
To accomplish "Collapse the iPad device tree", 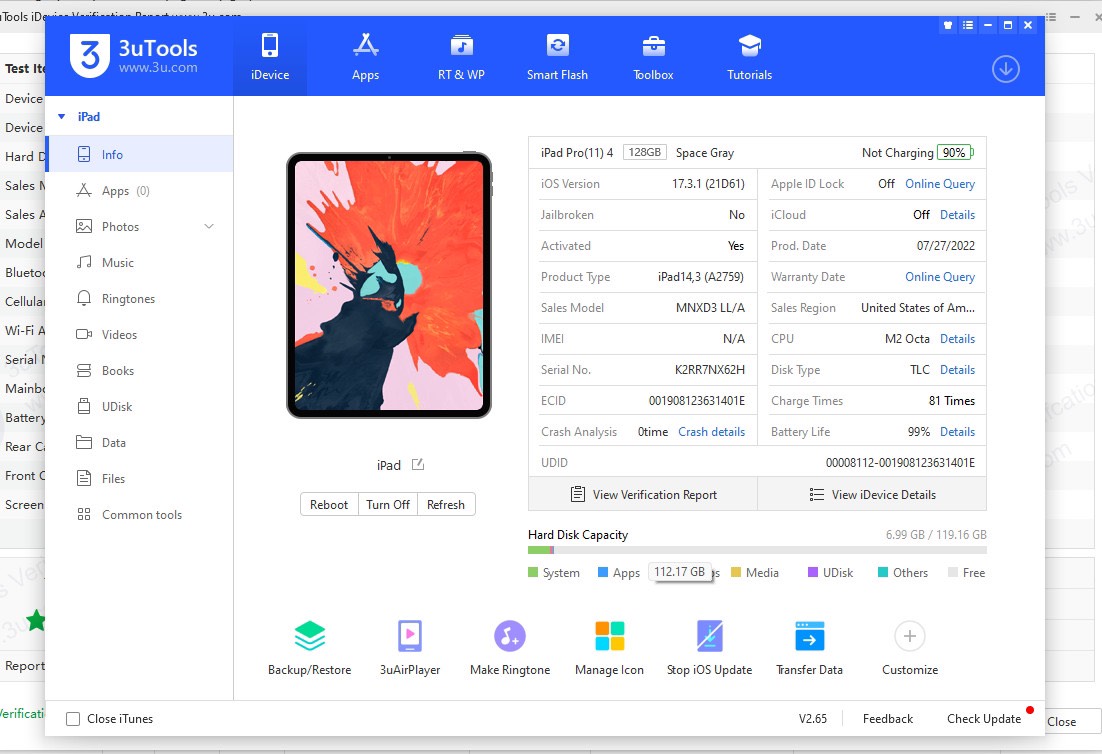I will pyautogui.click(x=62, y=117).
